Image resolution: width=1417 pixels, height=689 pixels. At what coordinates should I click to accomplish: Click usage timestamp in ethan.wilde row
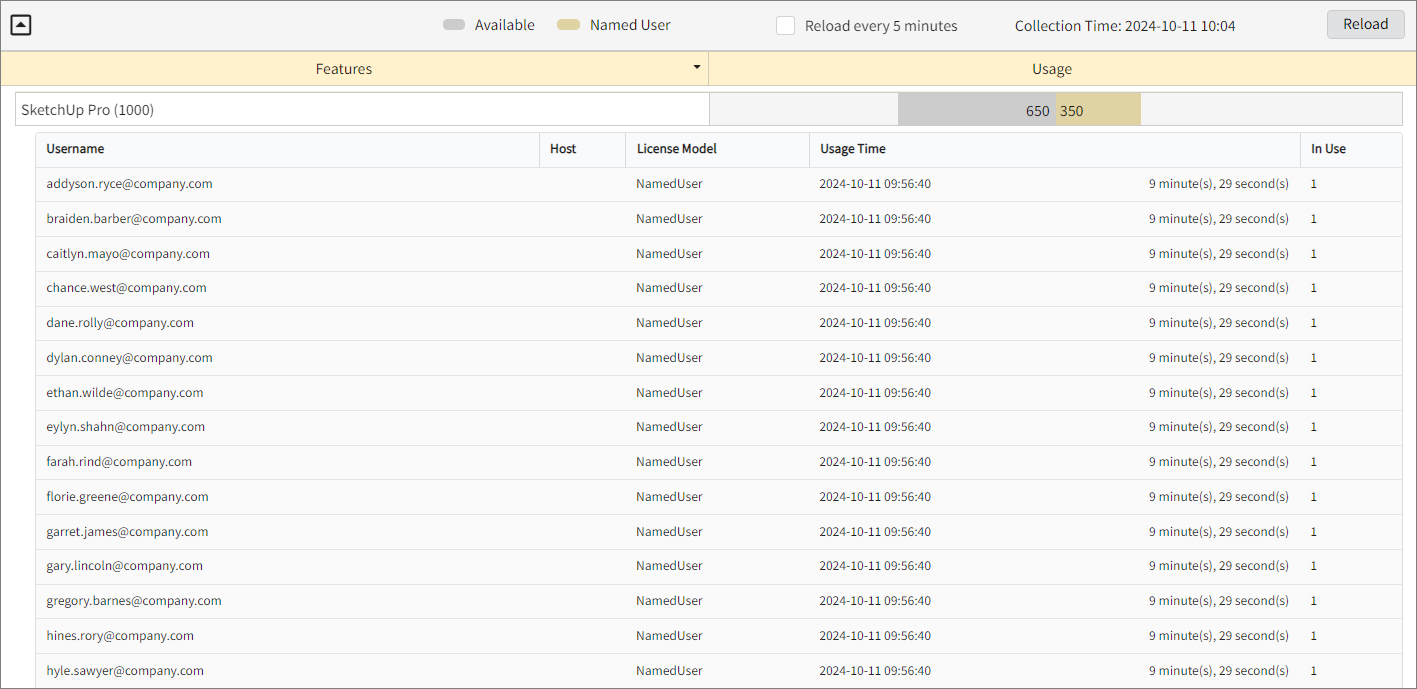coord(875,393)
